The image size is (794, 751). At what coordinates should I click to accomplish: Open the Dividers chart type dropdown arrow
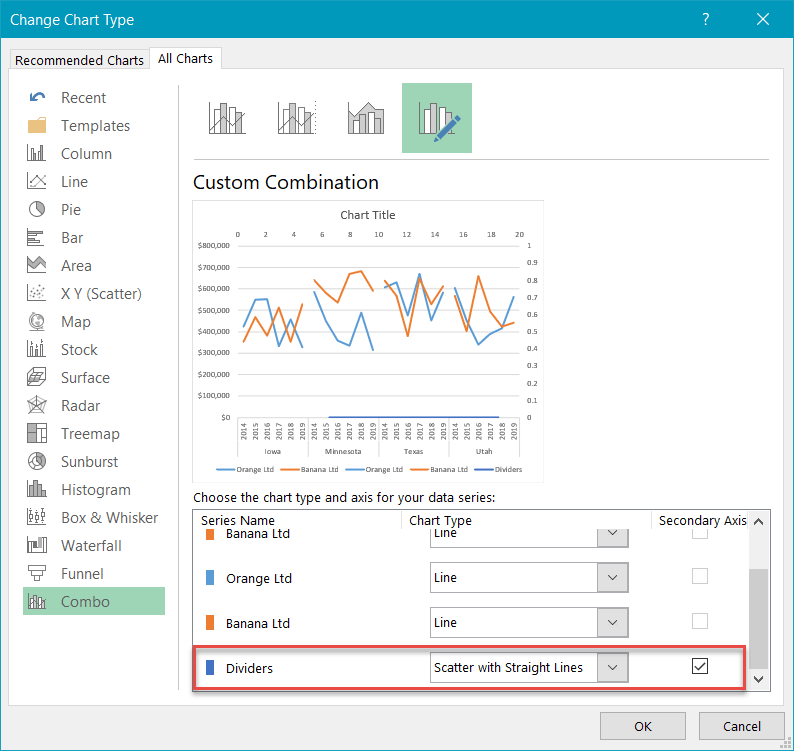pos(612,667)
